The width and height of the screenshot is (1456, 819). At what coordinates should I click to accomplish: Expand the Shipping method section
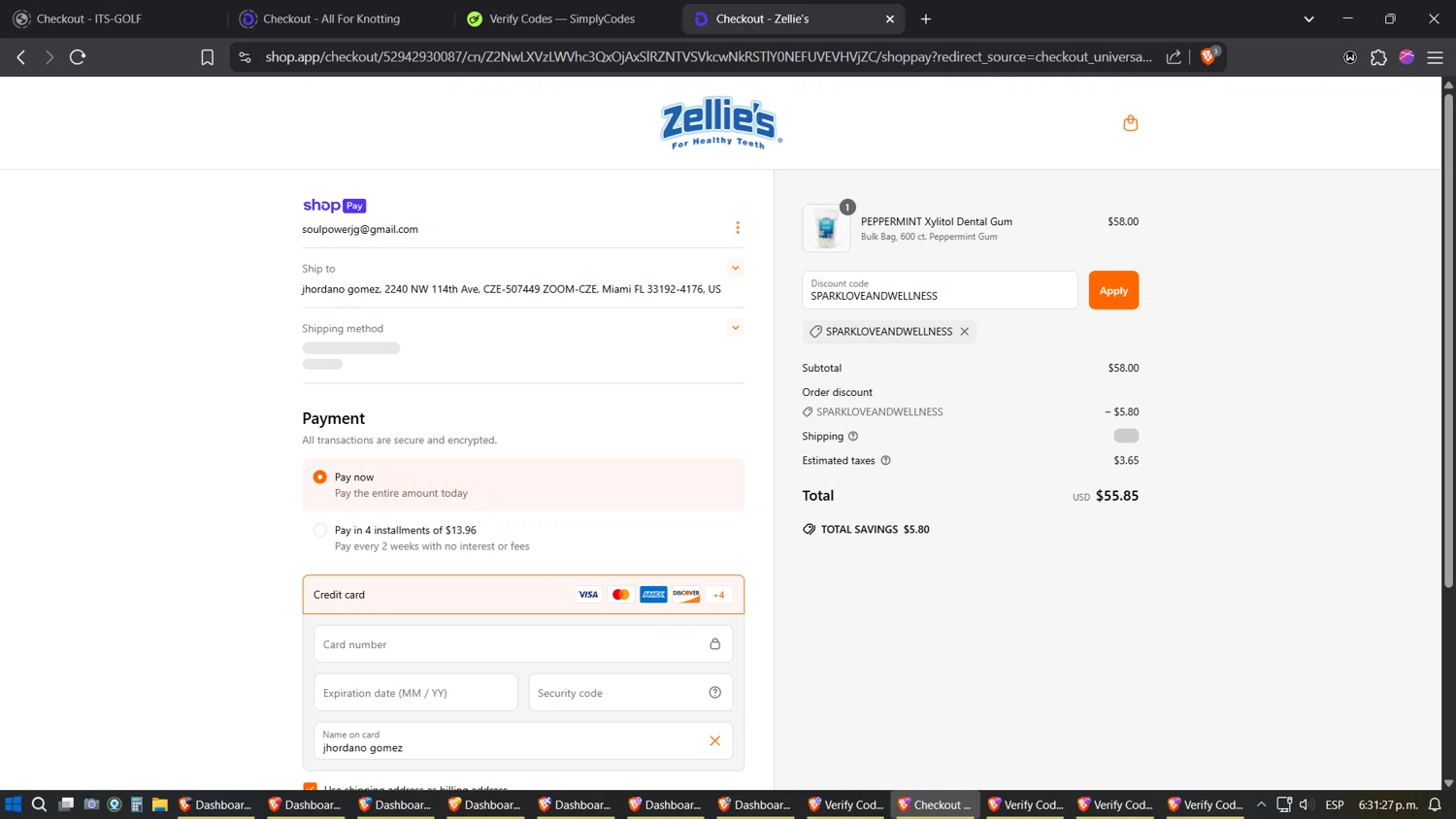point(735,328)
